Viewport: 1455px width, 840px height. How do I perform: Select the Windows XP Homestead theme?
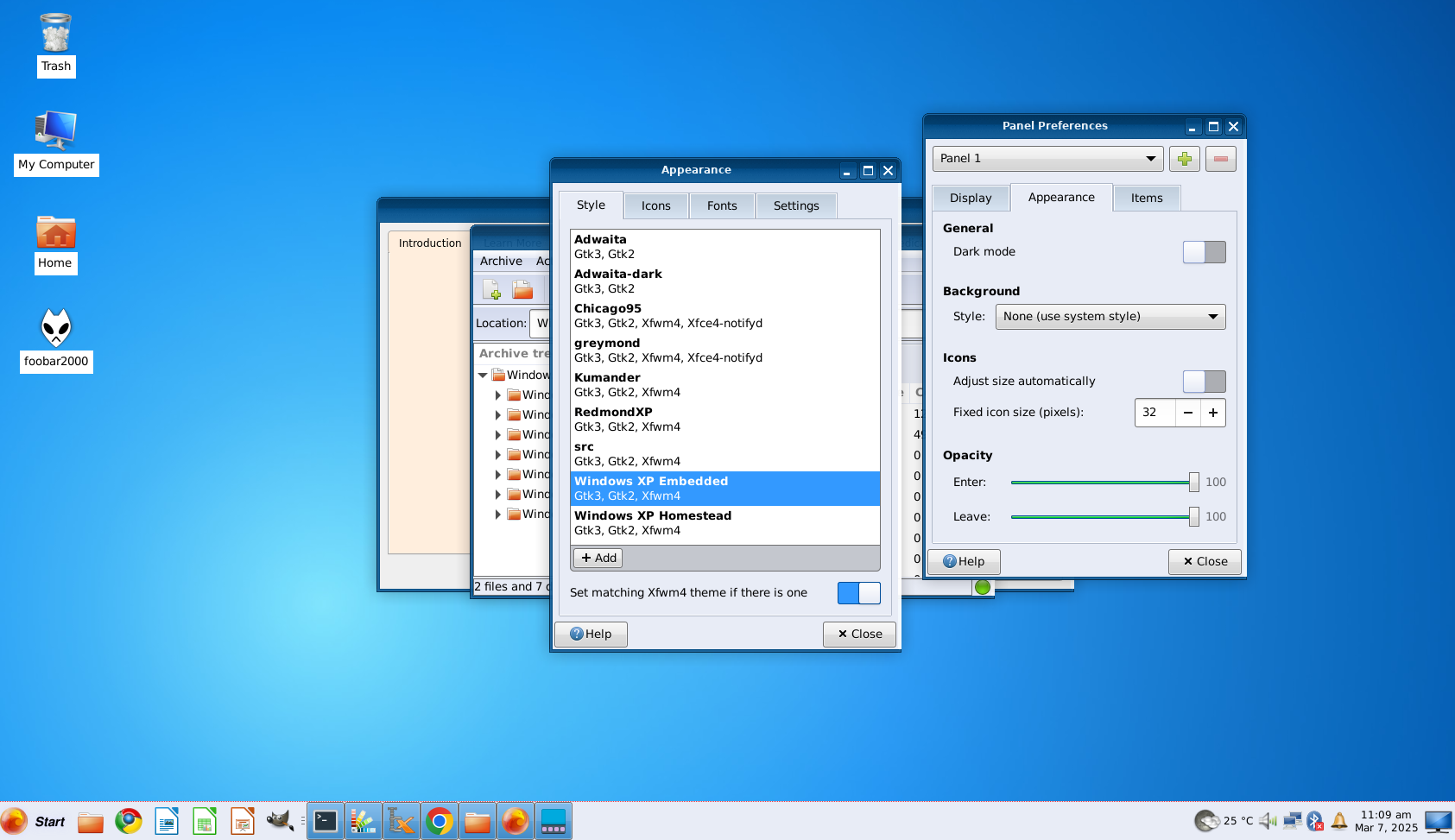pos(725,523)
